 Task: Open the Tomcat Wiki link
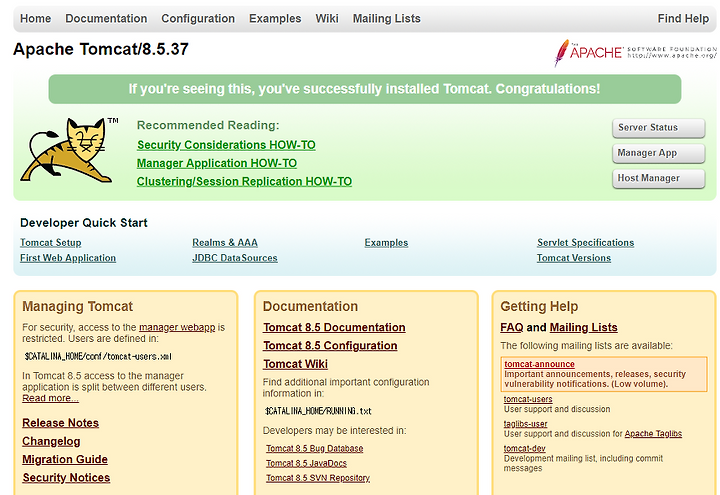click(x=295, y=364)
